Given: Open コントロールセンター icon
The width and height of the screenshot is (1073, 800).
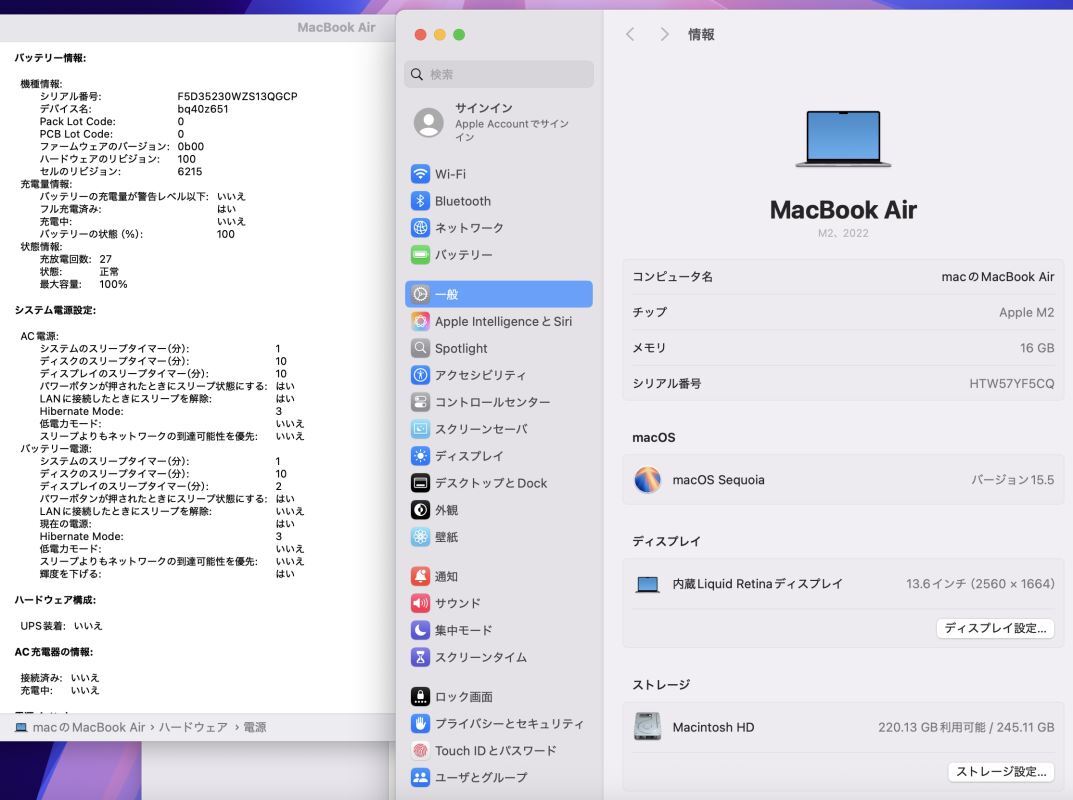Looking at the screenshot, I should coord(420,402).
